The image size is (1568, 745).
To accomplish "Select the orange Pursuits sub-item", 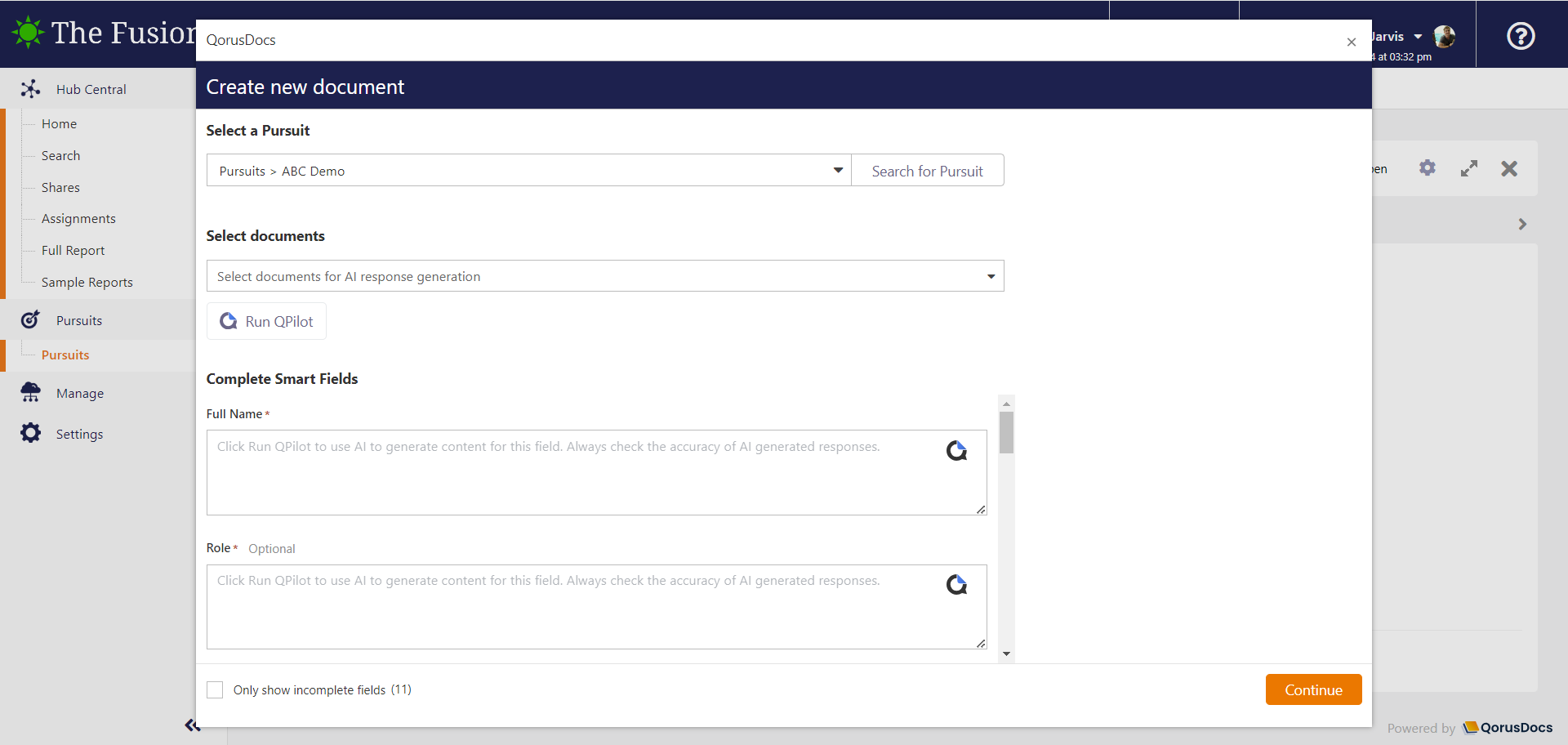I will [x=65, y=355].
